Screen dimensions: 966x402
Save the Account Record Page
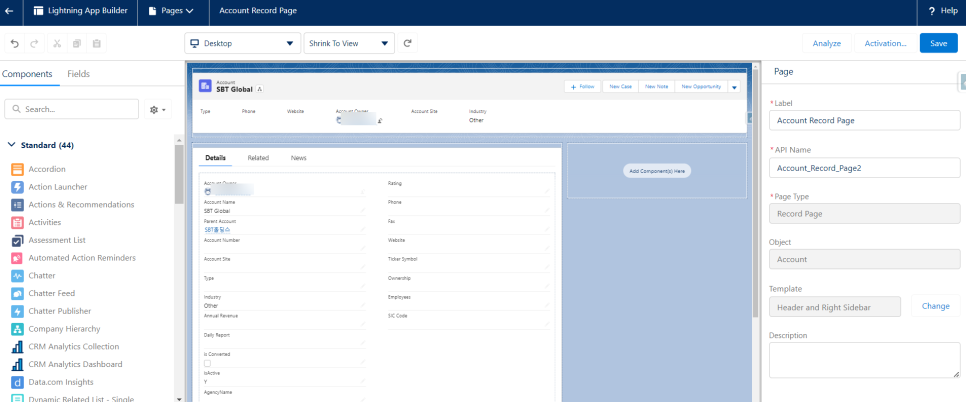[938, 44]
